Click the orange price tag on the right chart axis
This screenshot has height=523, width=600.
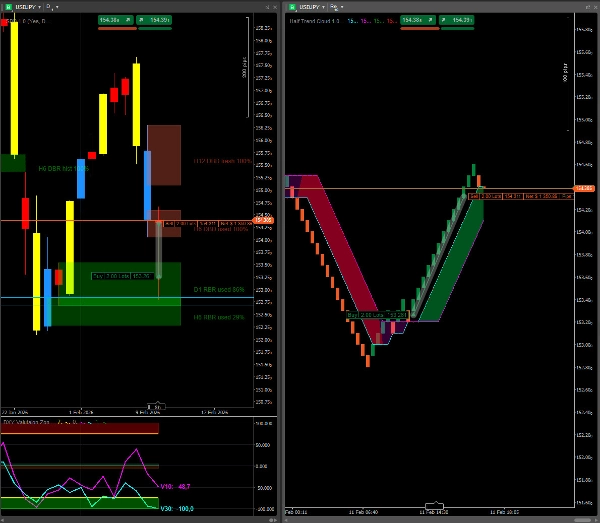pos(584,187)
